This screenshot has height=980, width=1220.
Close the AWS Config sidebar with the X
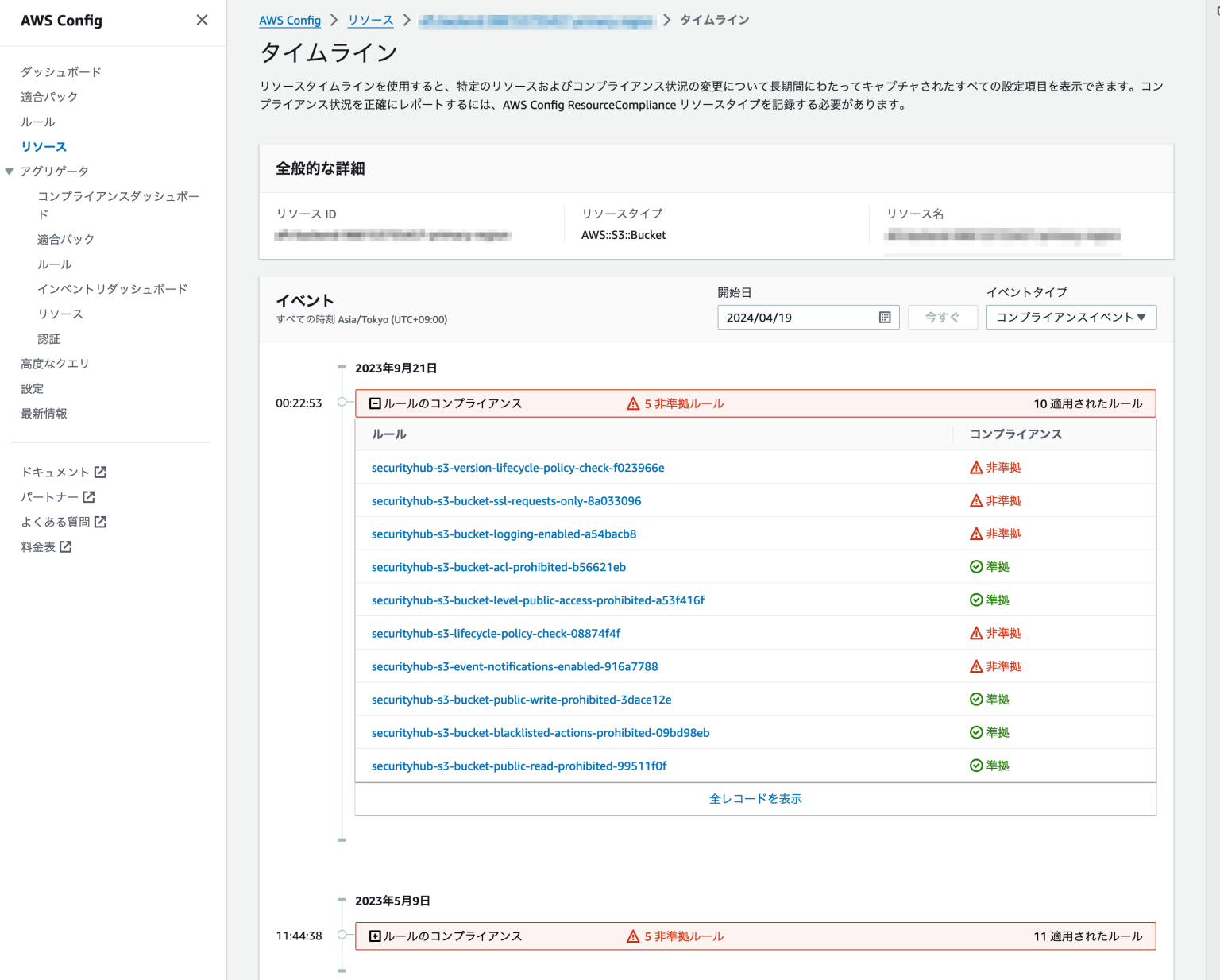coord(202,20)
